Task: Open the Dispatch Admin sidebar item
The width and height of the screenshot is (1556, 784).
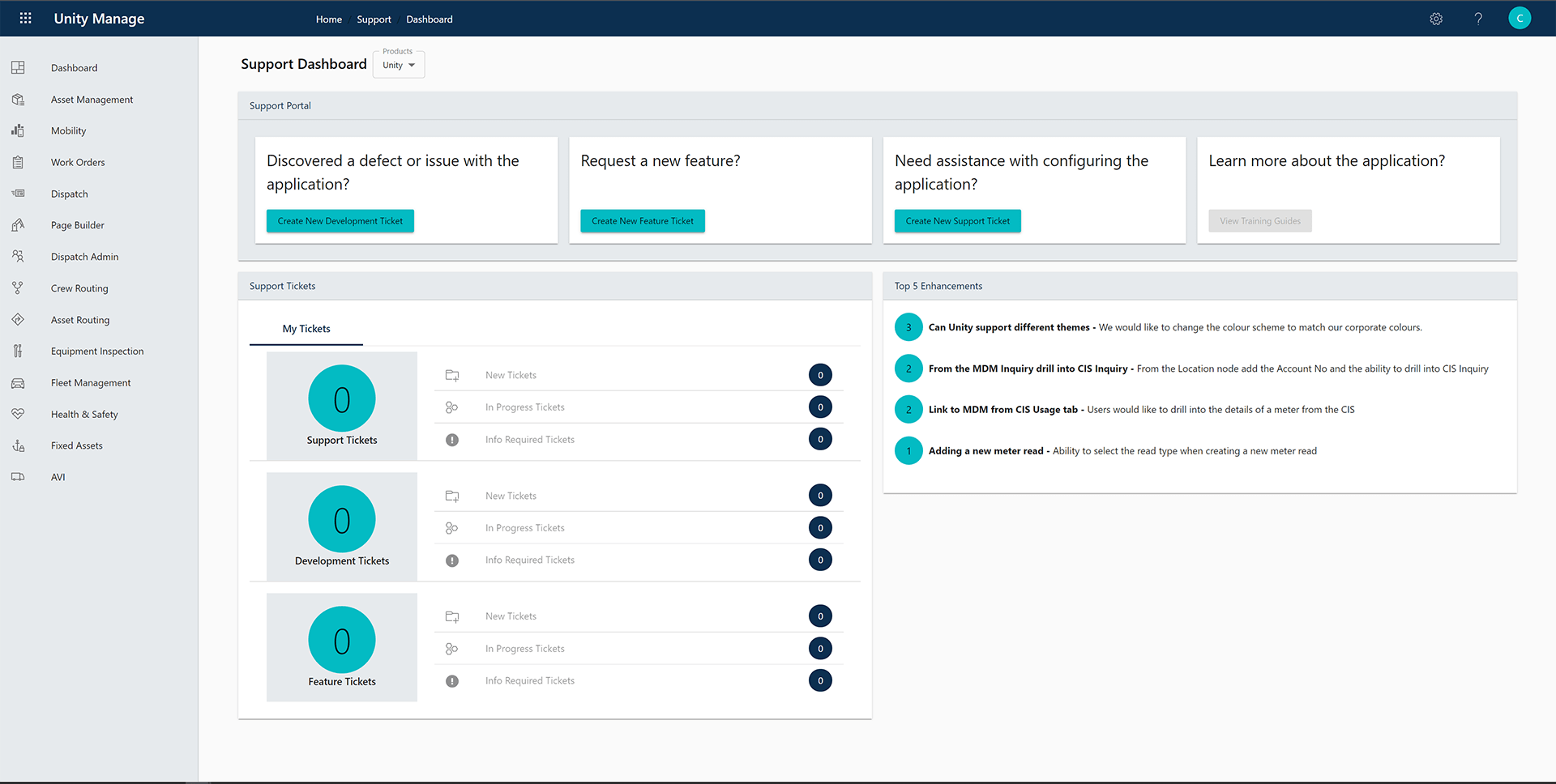Action: [x=84, y=257]
